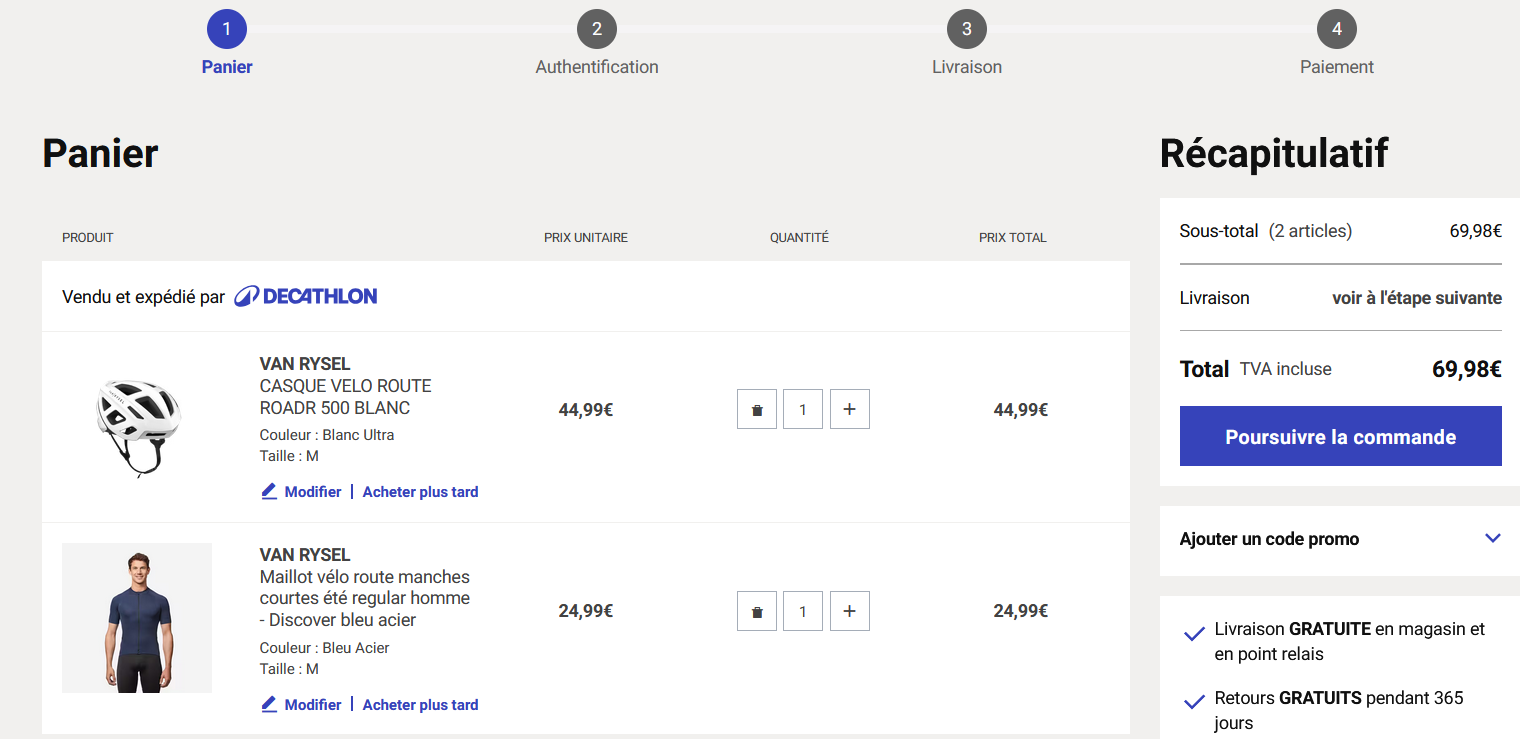Go to step 3 Livraison
Image resolution: width=1520 pixels, height=739 pixels.
(966, 29)
